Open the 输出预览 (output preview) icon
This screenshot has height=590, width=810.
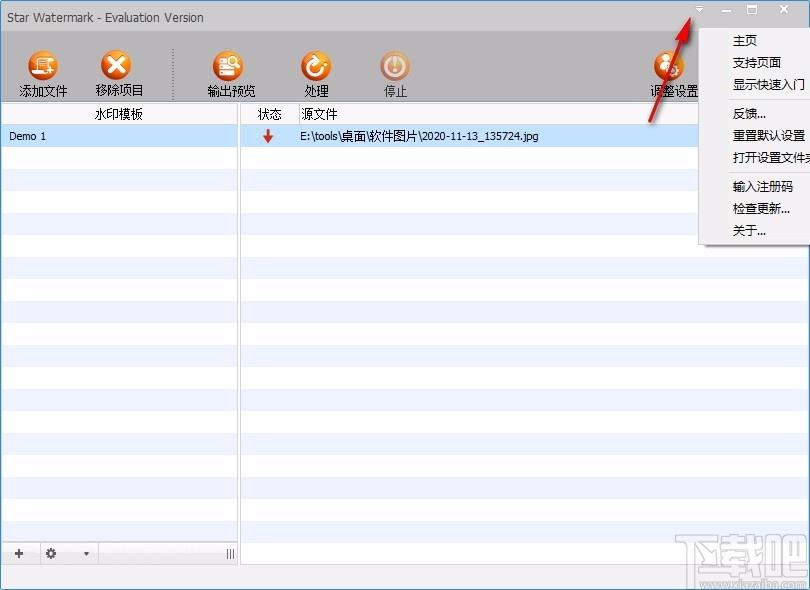[x=228, y=66]
